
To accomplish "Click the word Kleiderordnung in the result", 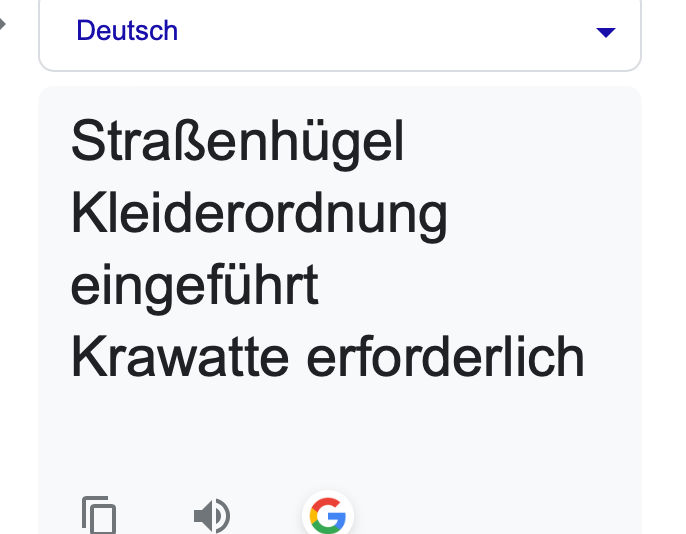I will 259,216.
